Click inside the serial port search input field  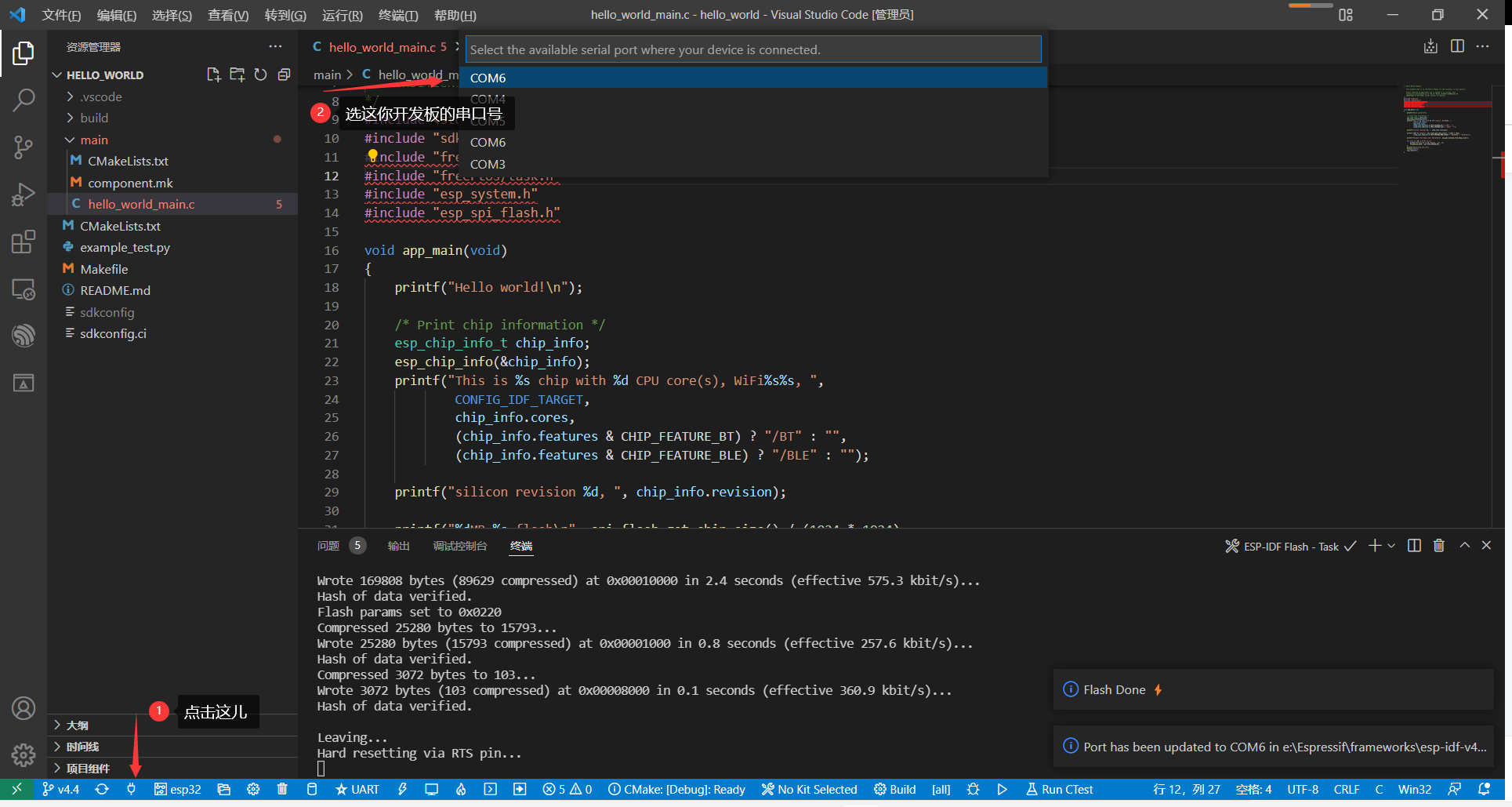click(x=752, y=49)
